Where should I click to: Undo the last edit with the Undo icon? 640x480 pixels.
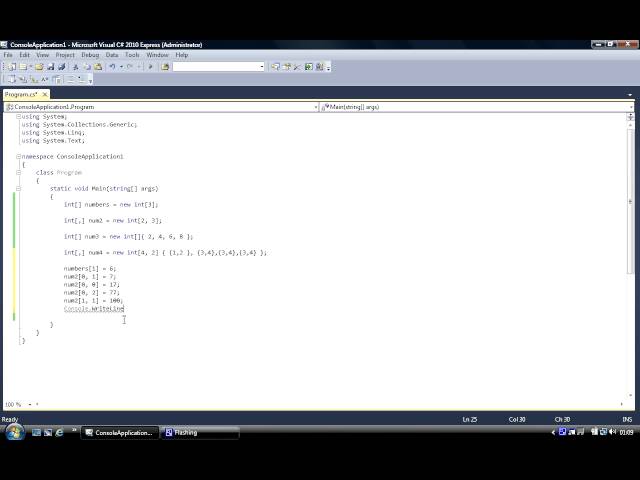[x=112, y=67]
